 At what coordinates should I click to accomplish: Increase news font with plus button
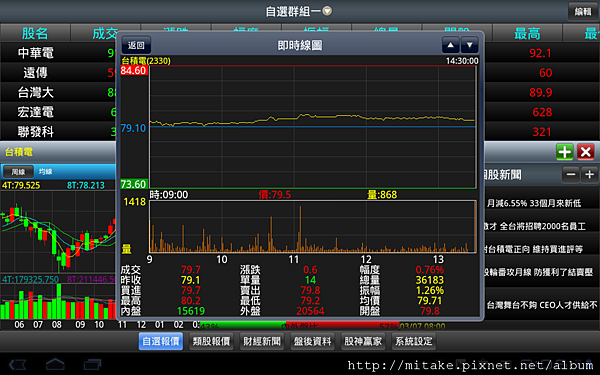click(589, 174)
